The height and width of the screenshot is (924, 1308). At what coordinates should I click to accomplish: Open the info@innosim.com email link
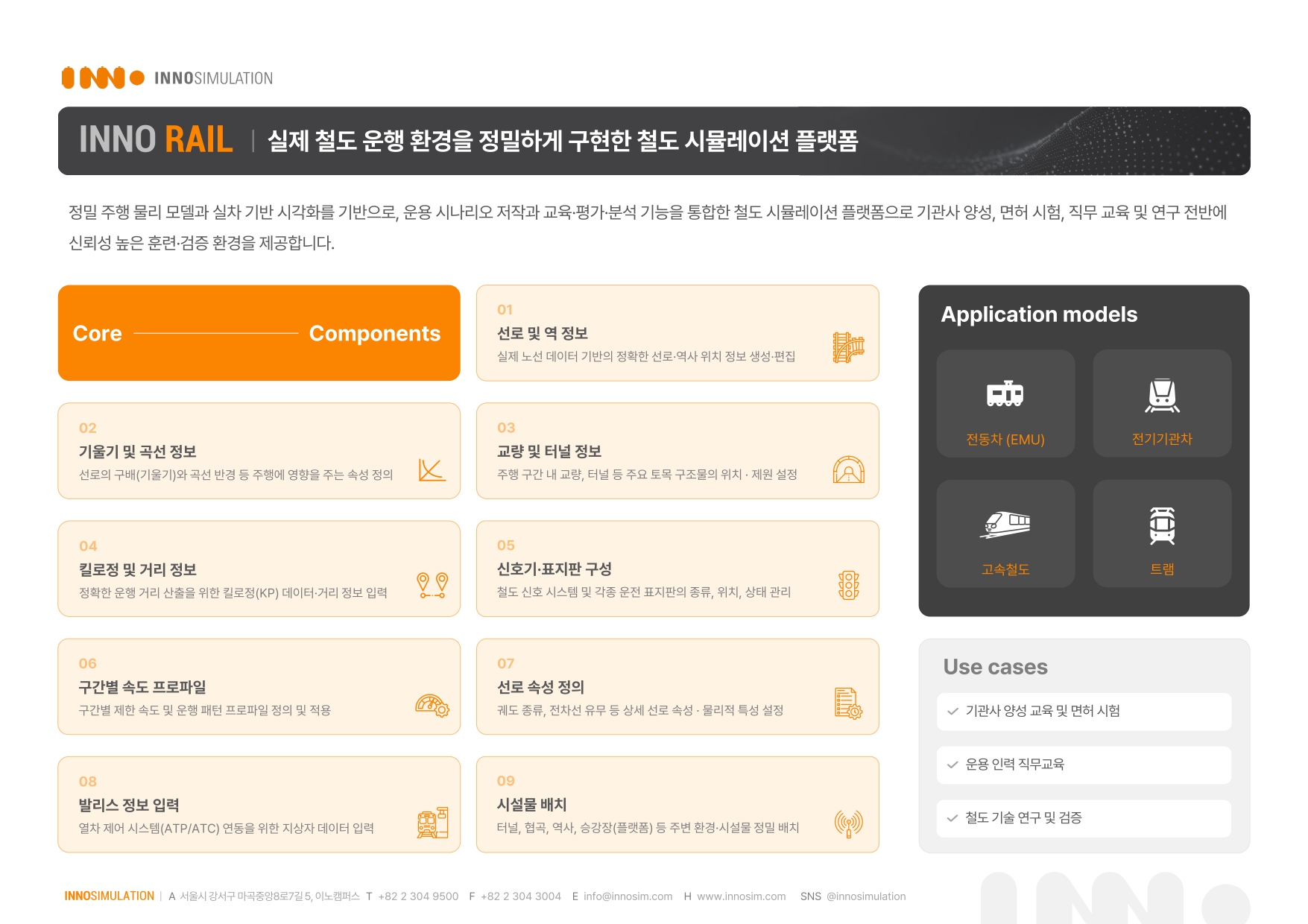pyautogui.click(x=628, y=896)
